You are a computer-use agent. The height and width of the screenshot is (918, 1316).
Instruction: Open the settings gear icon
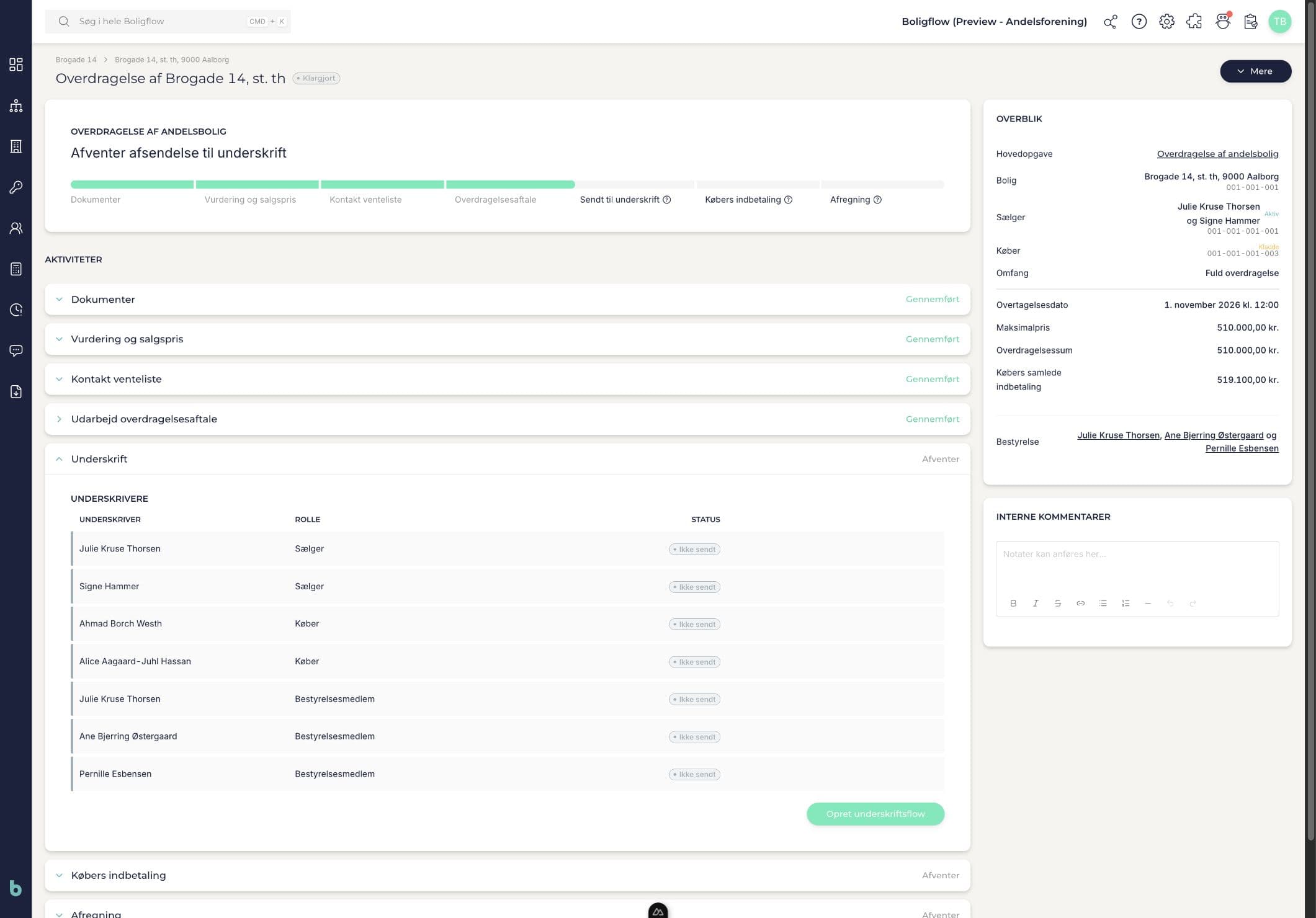1166,22
